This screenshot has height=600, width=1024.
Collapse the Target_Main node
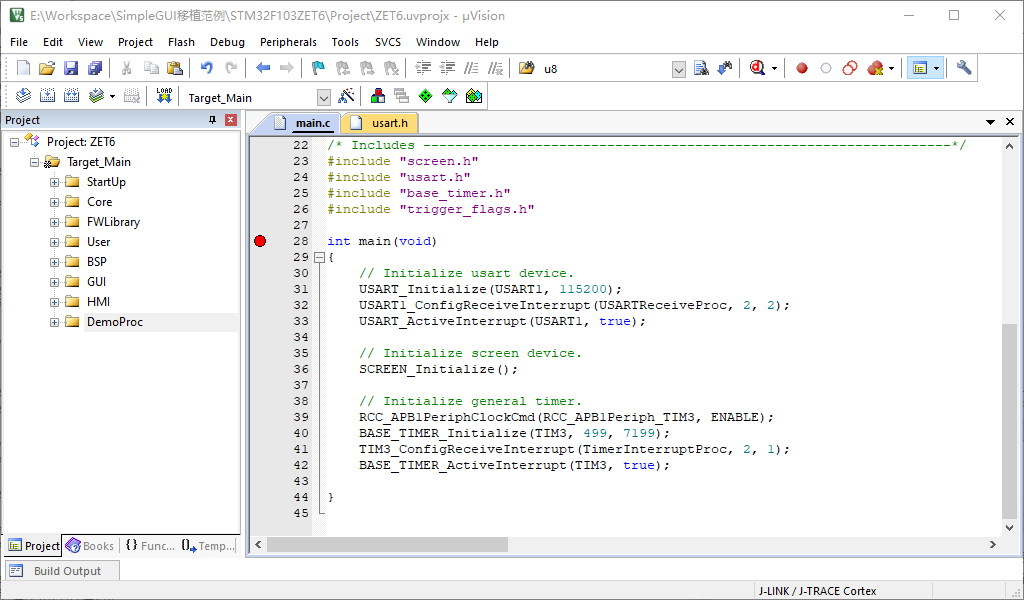(35, 163)
